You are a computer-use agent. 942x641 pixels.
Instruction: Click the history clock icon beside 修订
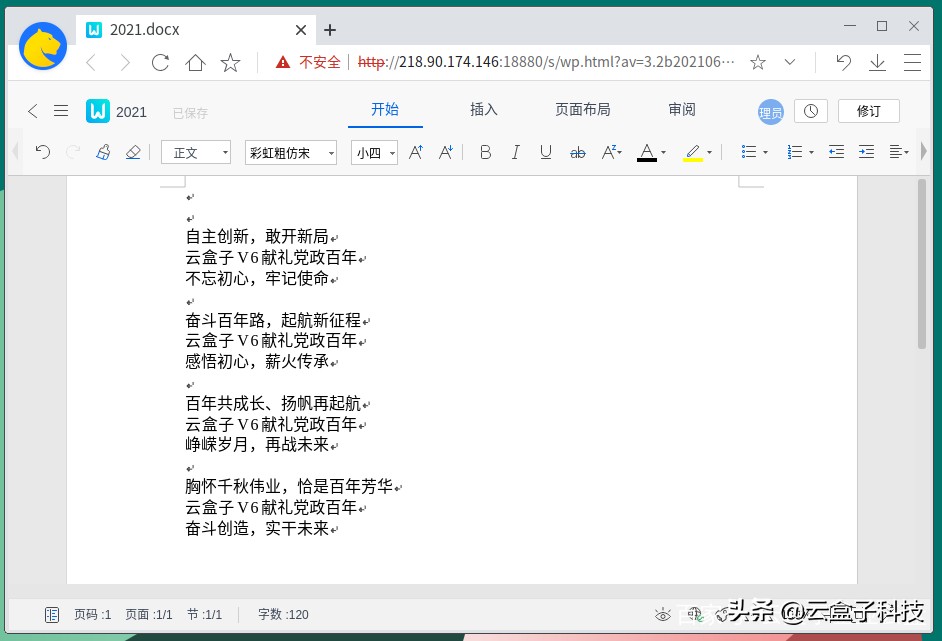(x=810, y=110)
